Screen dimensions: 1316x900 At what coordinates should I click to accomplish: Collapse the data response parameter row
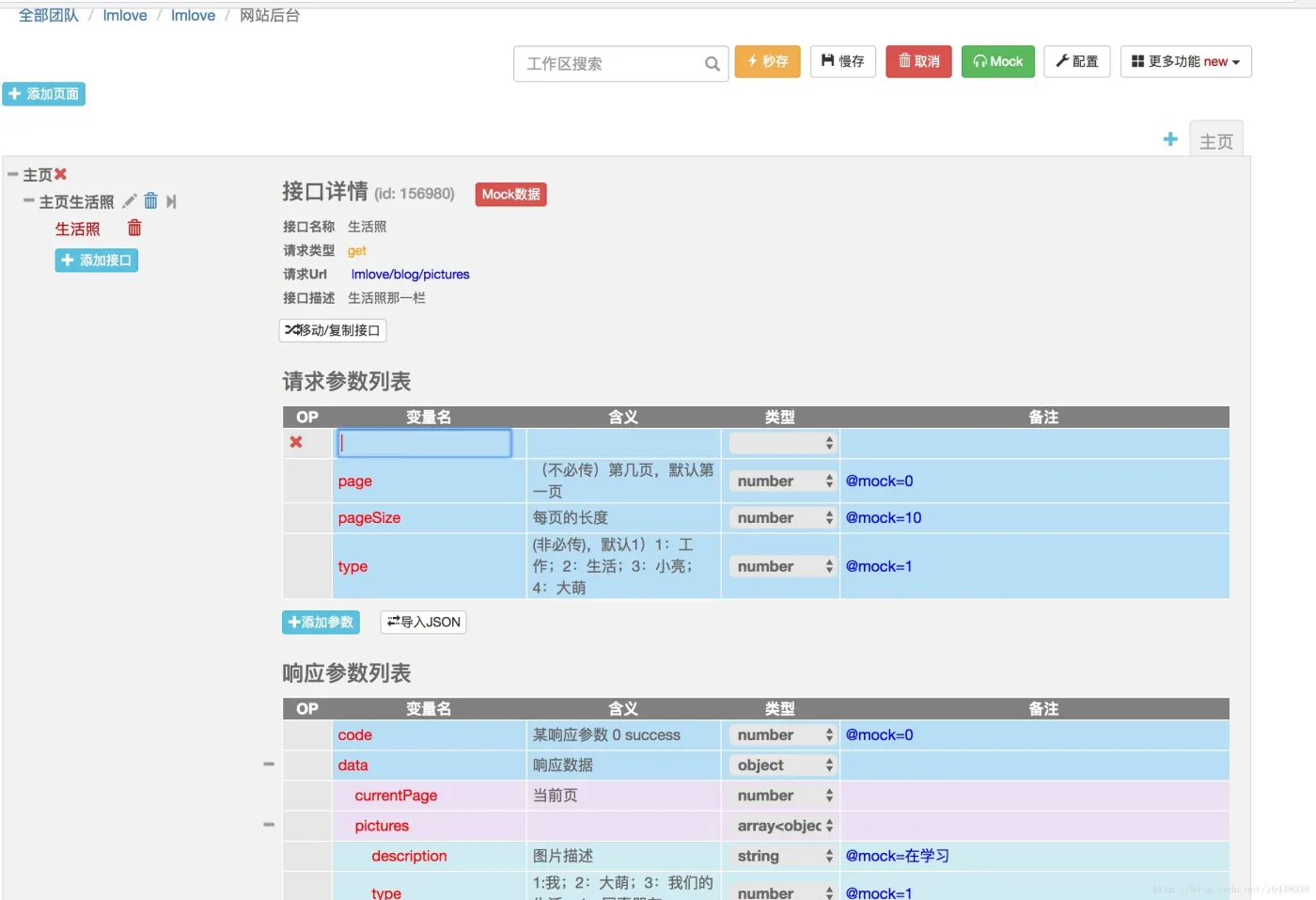(269, 764)
